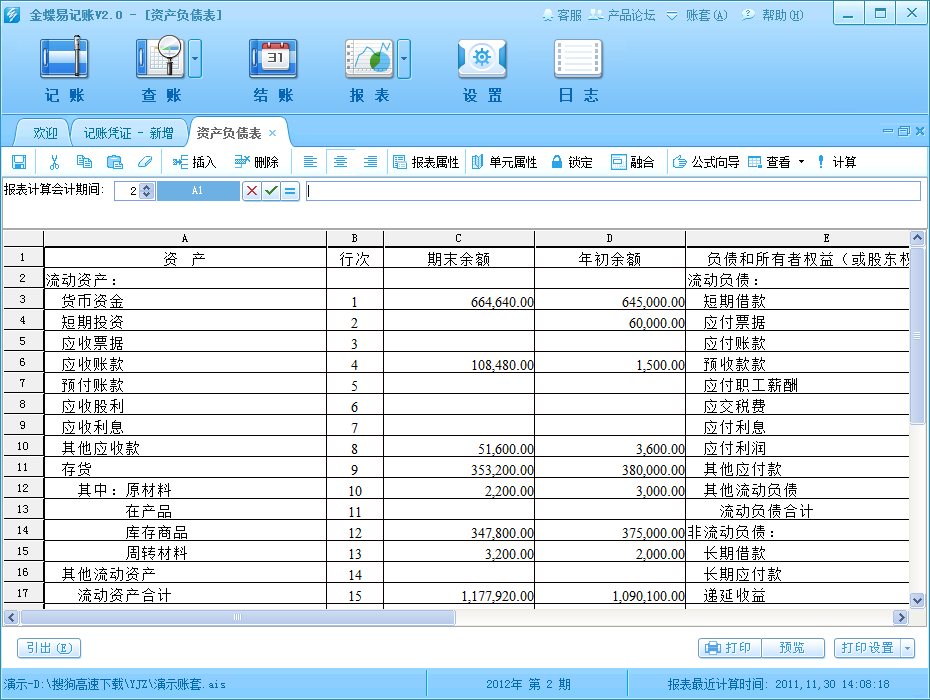Image resolution: width=930 pixels, height=700 pixels.
Task: Align cell text center
Action: (340, 162)
